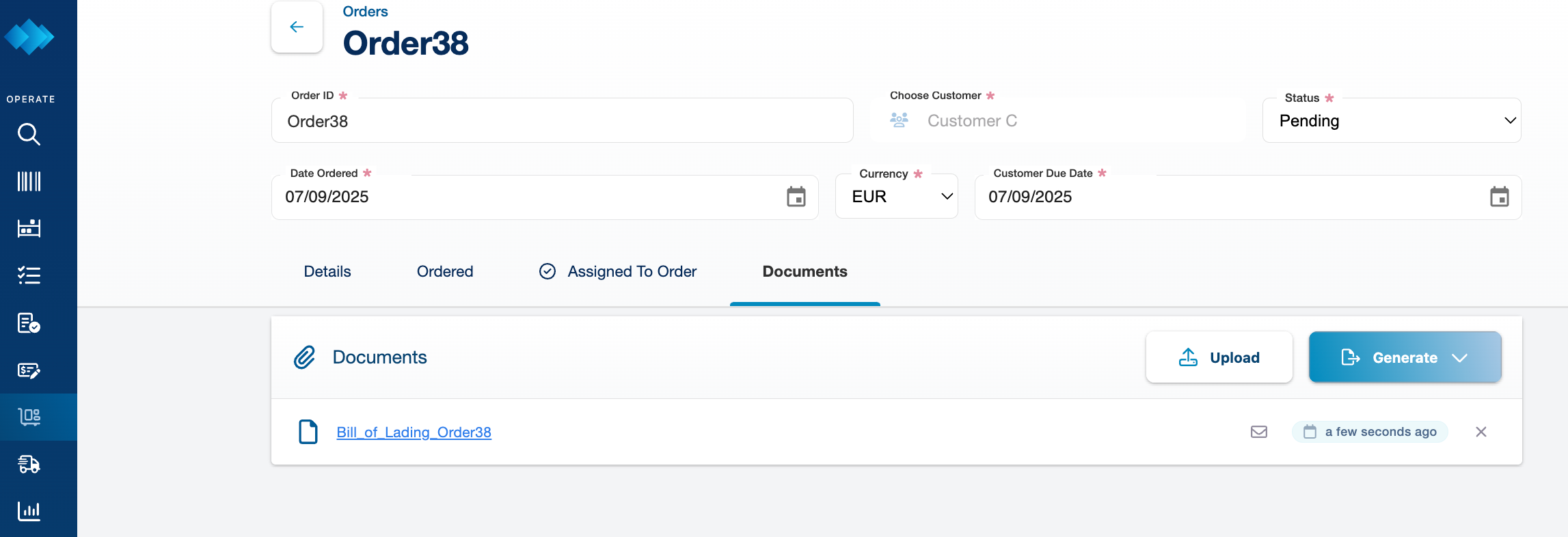Open Date Ordered calendar picker icon
Image resolution: width=1568 pixels, height=537 pixels.
tap(796, 197)
